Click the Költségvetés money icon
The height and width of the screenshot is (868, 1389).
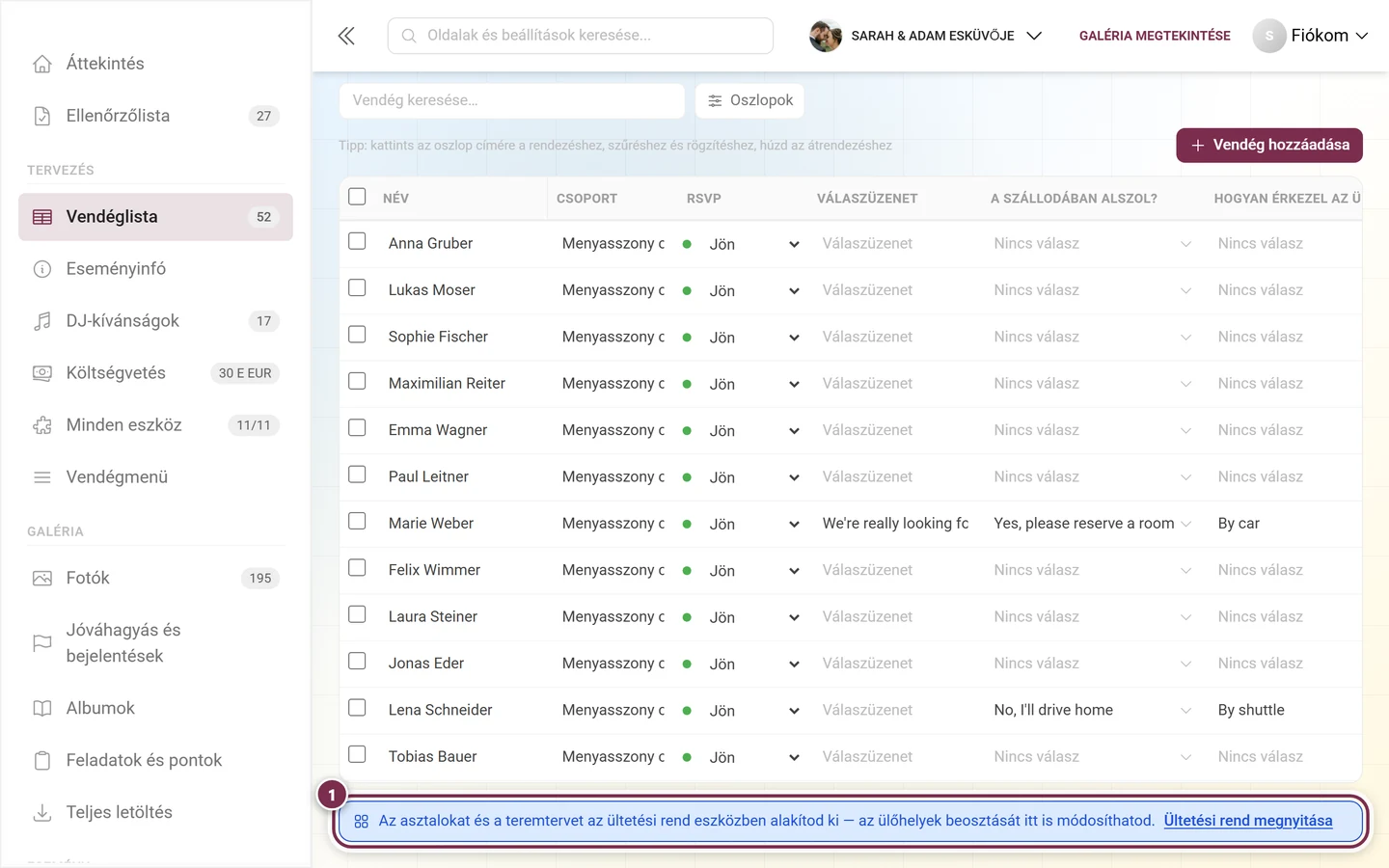click(x=42, y=373)
